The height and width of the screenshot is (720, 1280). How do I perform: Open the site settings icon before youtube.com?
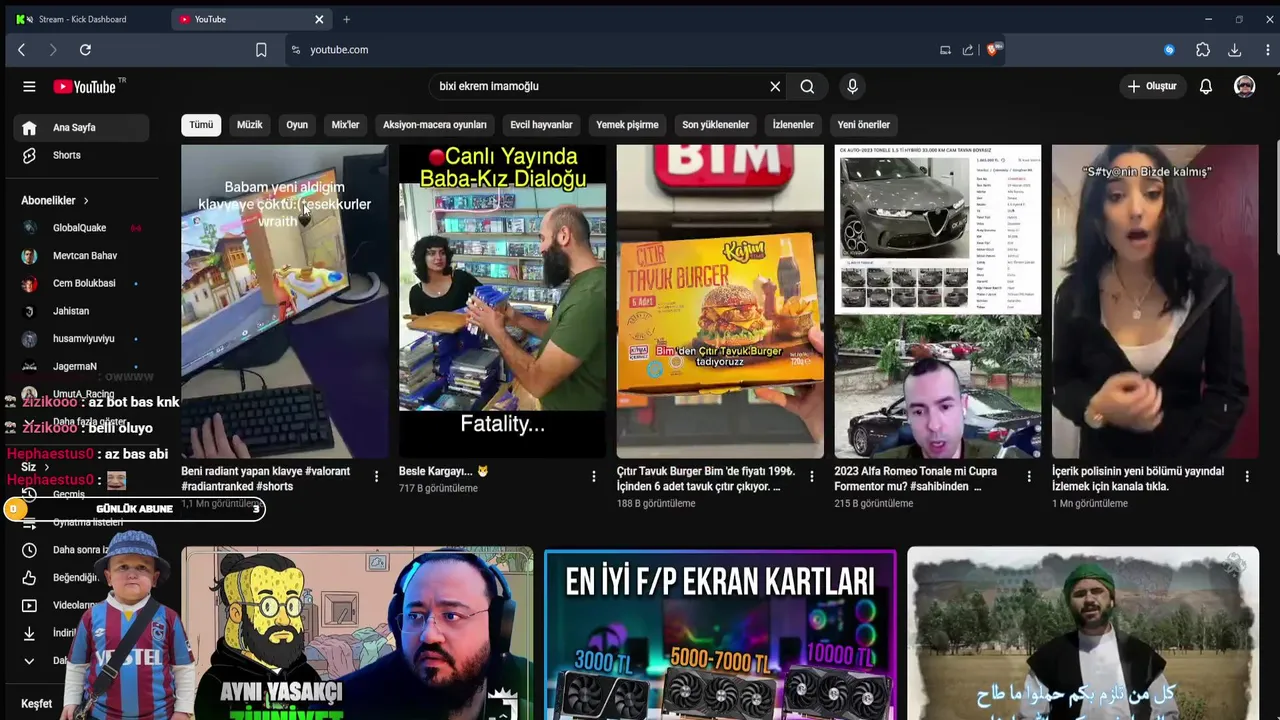pyautogui.click(x=295, y=50)
